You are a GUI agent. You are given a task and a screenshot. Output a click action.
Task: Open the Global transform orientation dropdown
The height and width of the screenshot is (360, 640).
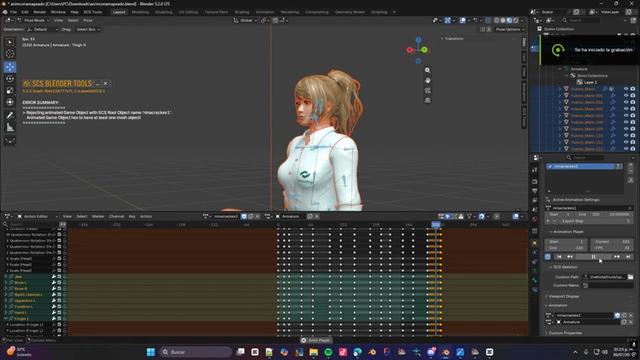click(245, 20)
